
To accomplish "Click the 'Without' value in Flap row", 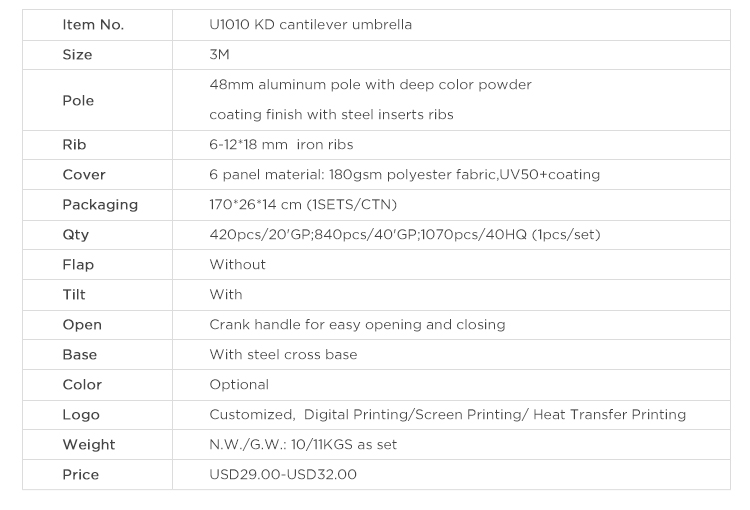I will point(238,265).
